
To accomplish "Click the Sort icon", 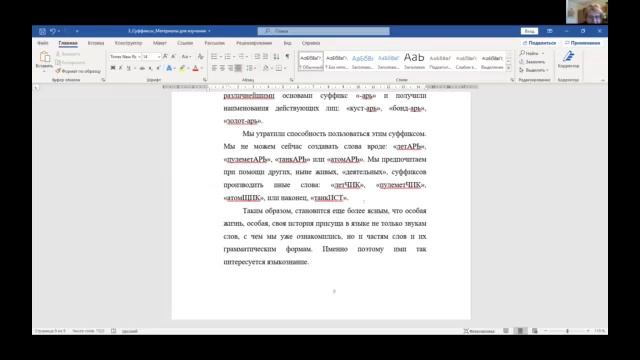I will (x=276, y=56).
